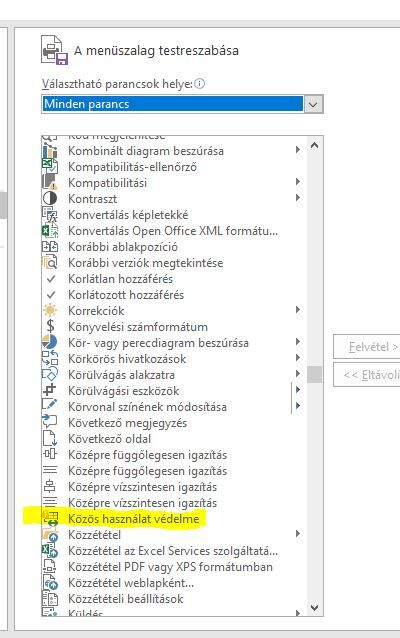The width and height of the screenshot is (400, 638).
Task: Select the Korlátlan hozzáférés check item
Action: pyautogui.click(x=174, y=279)
